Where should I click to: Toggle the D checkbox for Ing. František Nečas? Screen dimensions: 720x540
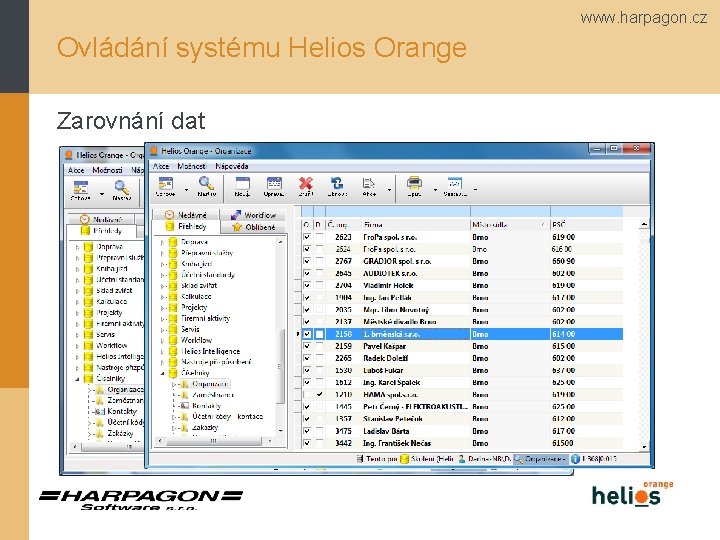coord(319,443)
